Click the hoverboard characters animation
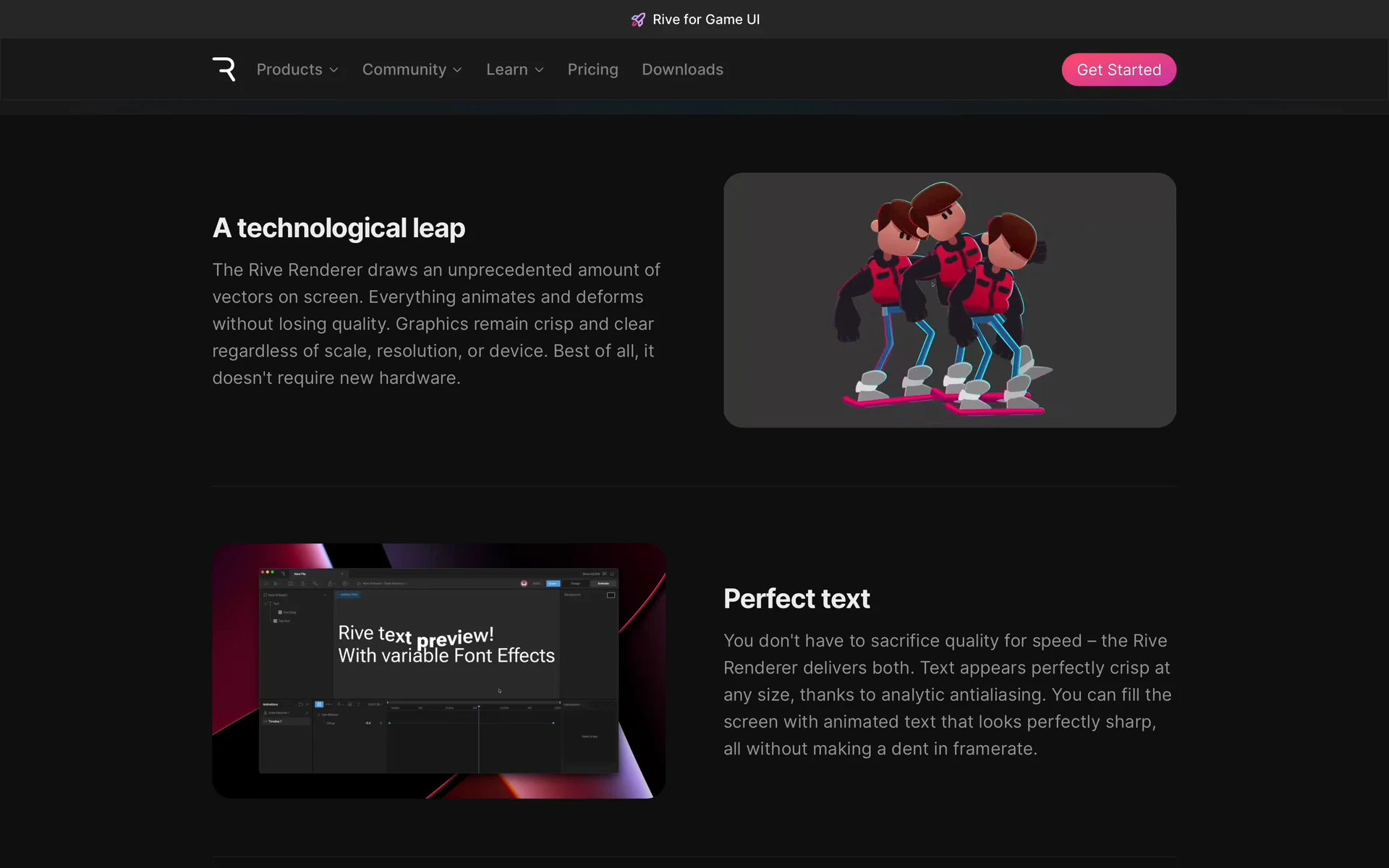Viewport: 1389px width, 868px height. [949, 299]
